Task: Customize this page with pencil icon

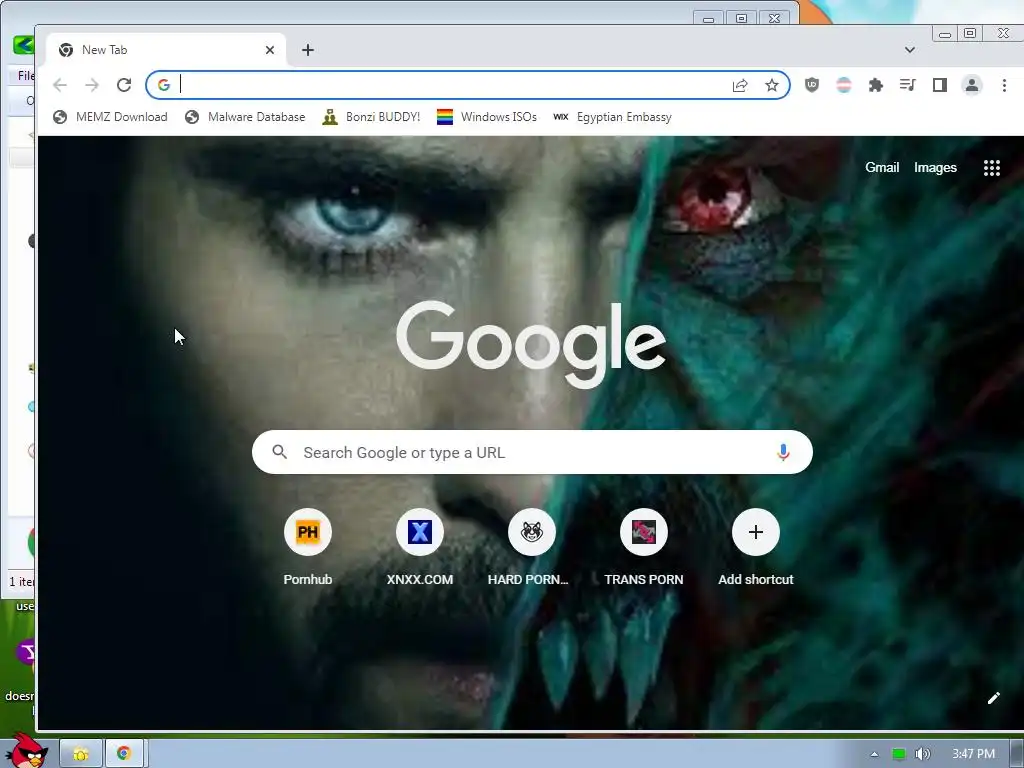Action: coord(993,698)
